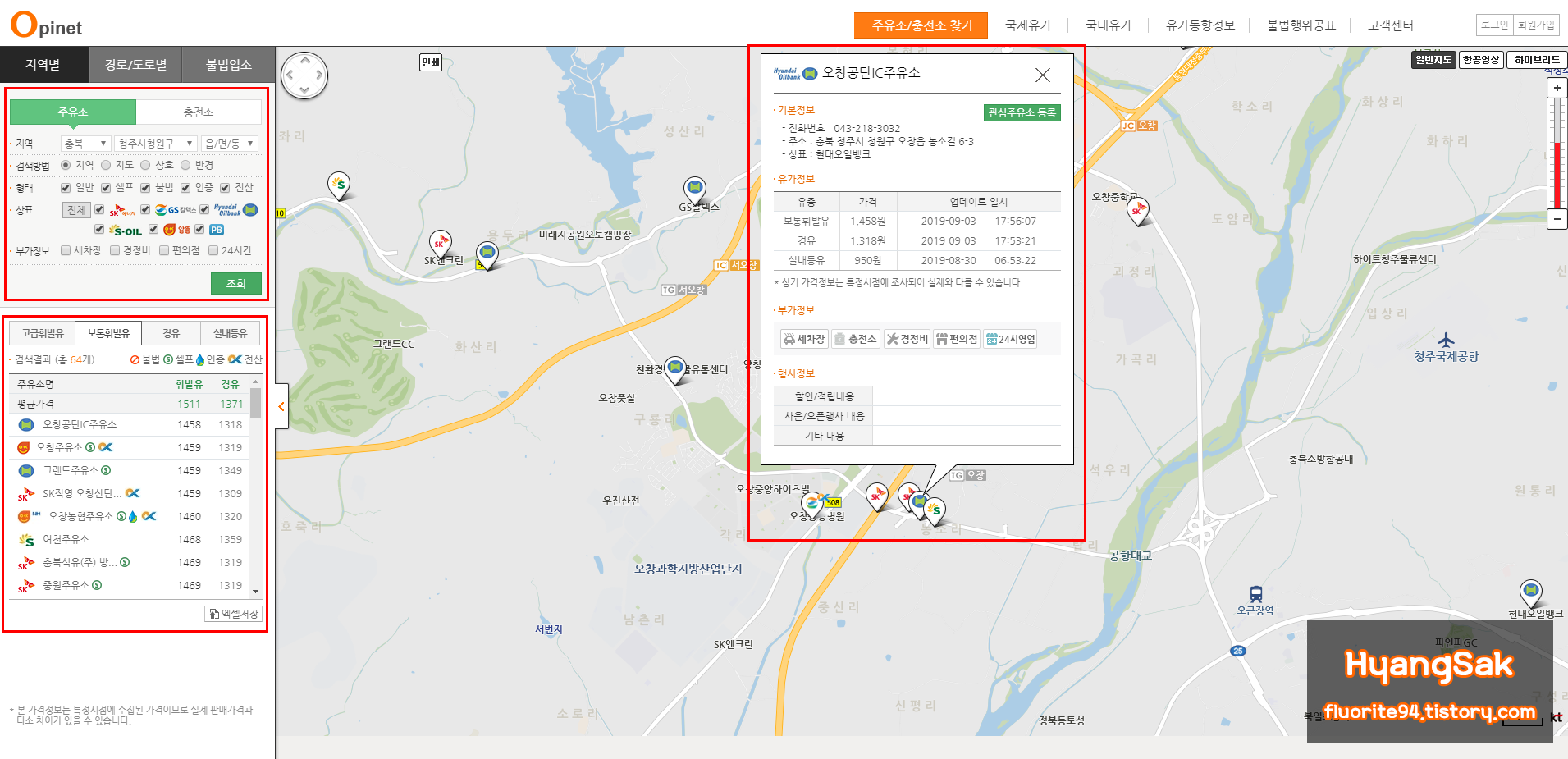1568x759 pixels.
Task: Select the 반경 search method radio
Action: tap(185, 165)
